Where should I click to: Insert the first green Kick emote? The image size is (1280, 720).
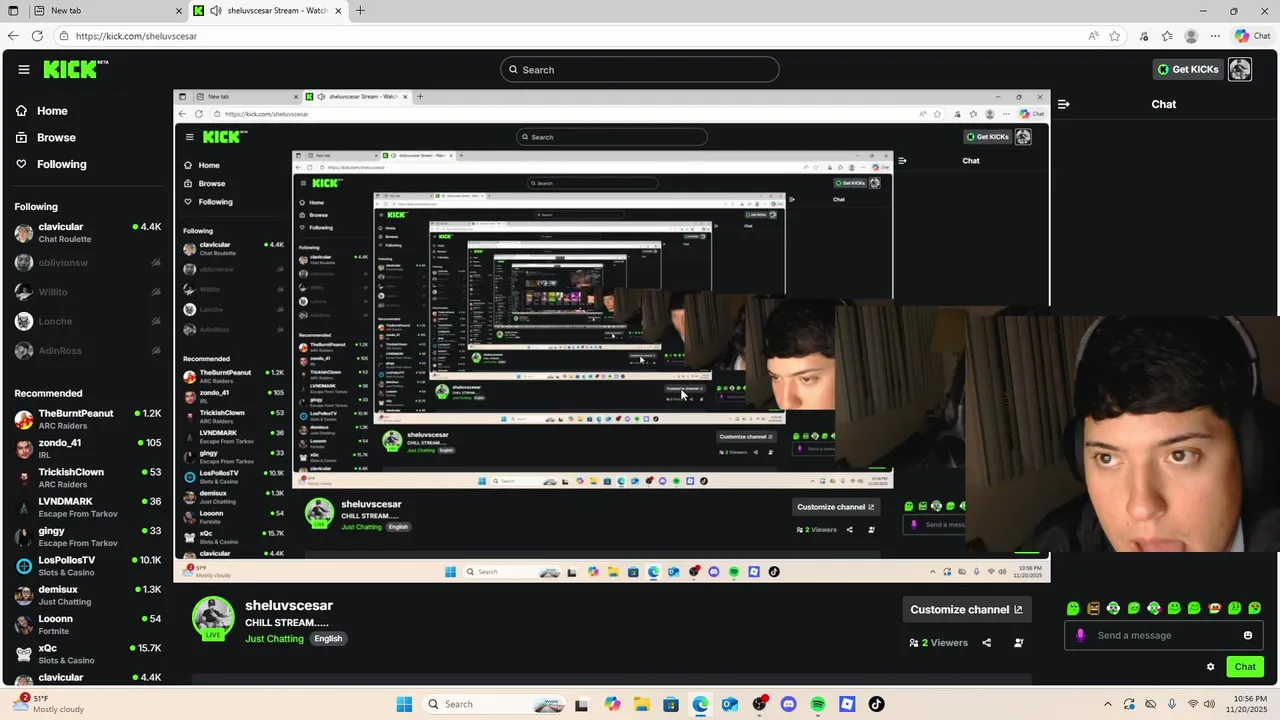(1073, 608)
